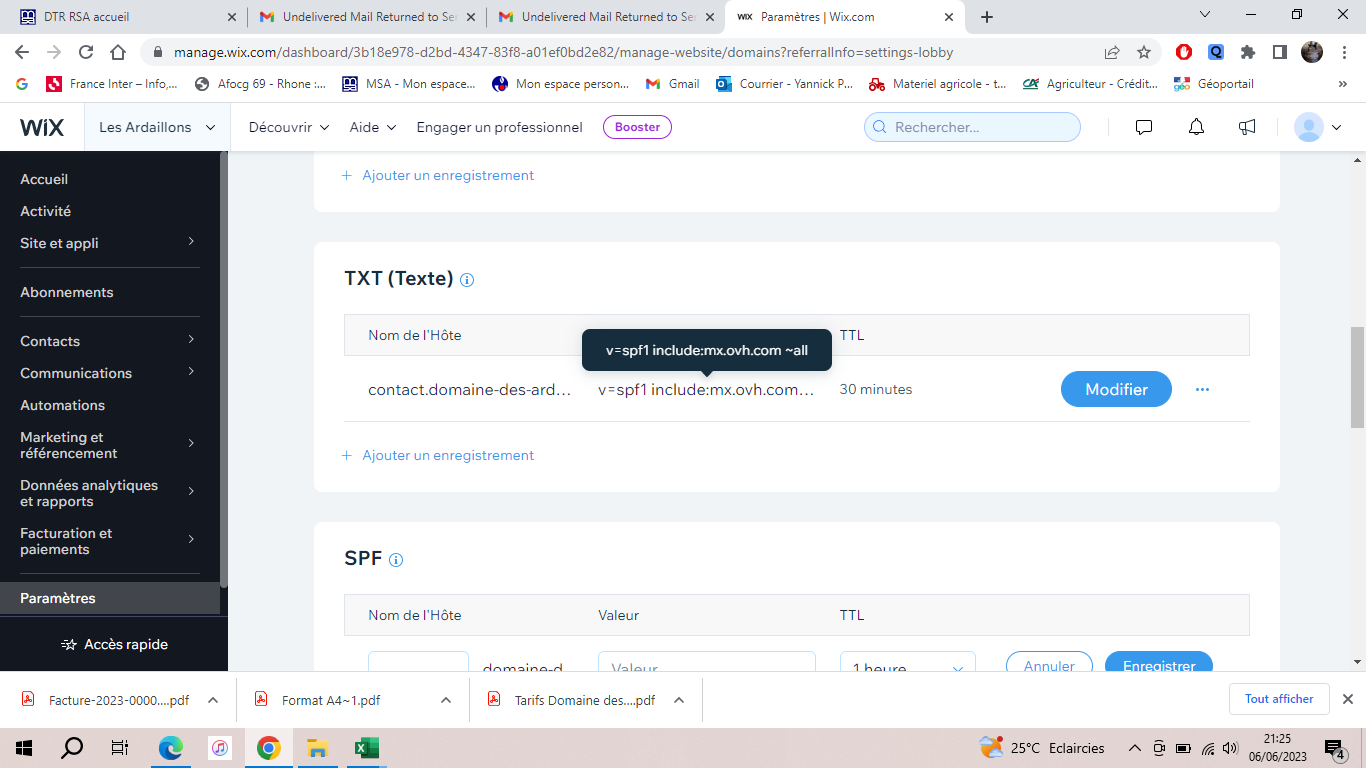Expand the Contacts sidebar section
The width and height of the screenshot is (1366, 768).
point(109,341)
